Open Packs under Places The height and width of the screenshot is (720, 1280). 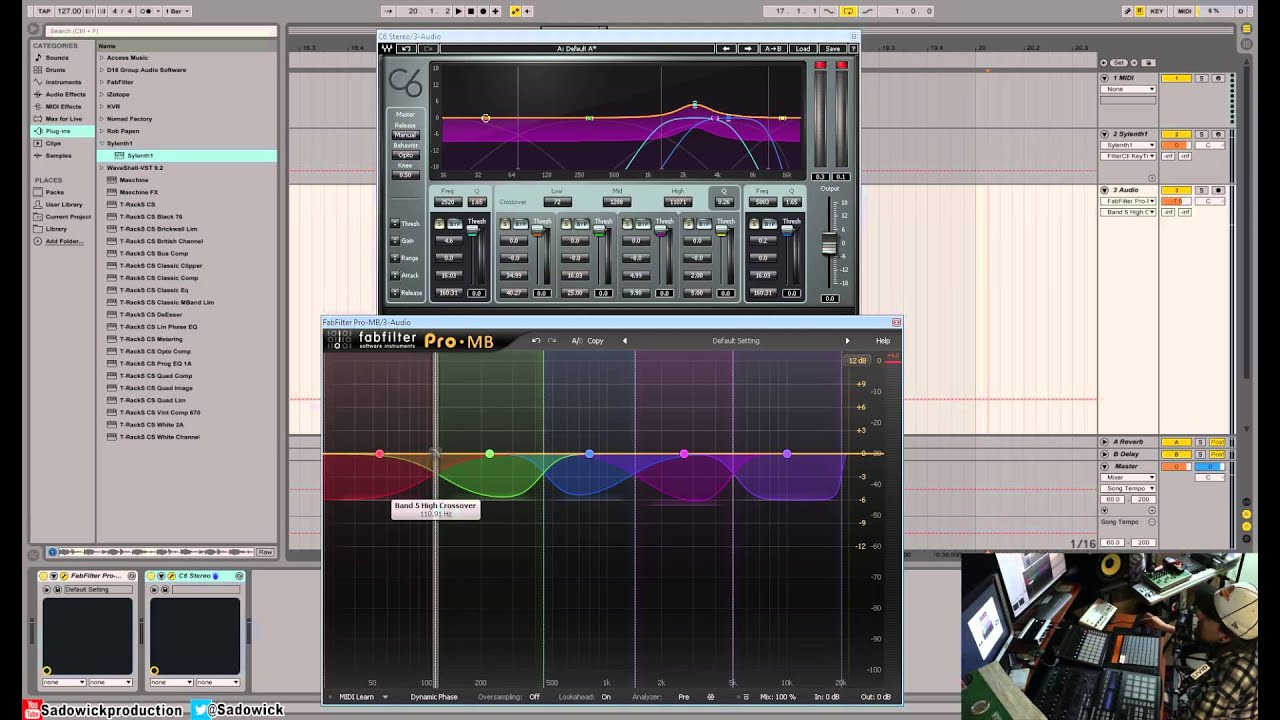tap(55, 192)
